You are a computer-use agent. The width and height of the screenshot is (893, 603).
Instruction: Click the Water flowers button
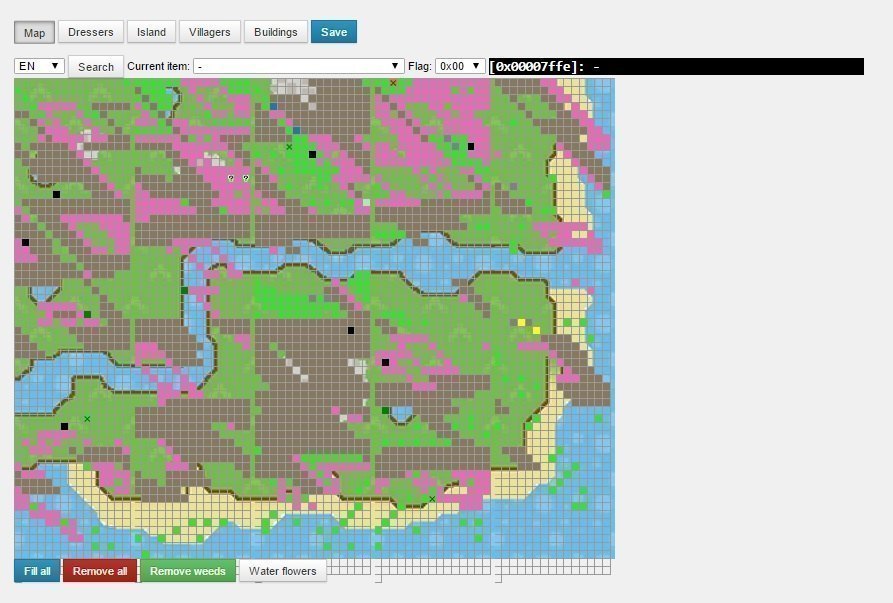tap(282, 571)
